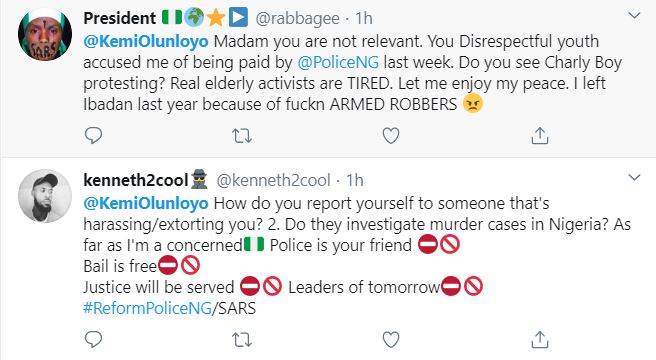This screenshot has width=656, height=360.
Task: Reply to kenneth2cool's tweet
Action: click(x=93, y=339)
